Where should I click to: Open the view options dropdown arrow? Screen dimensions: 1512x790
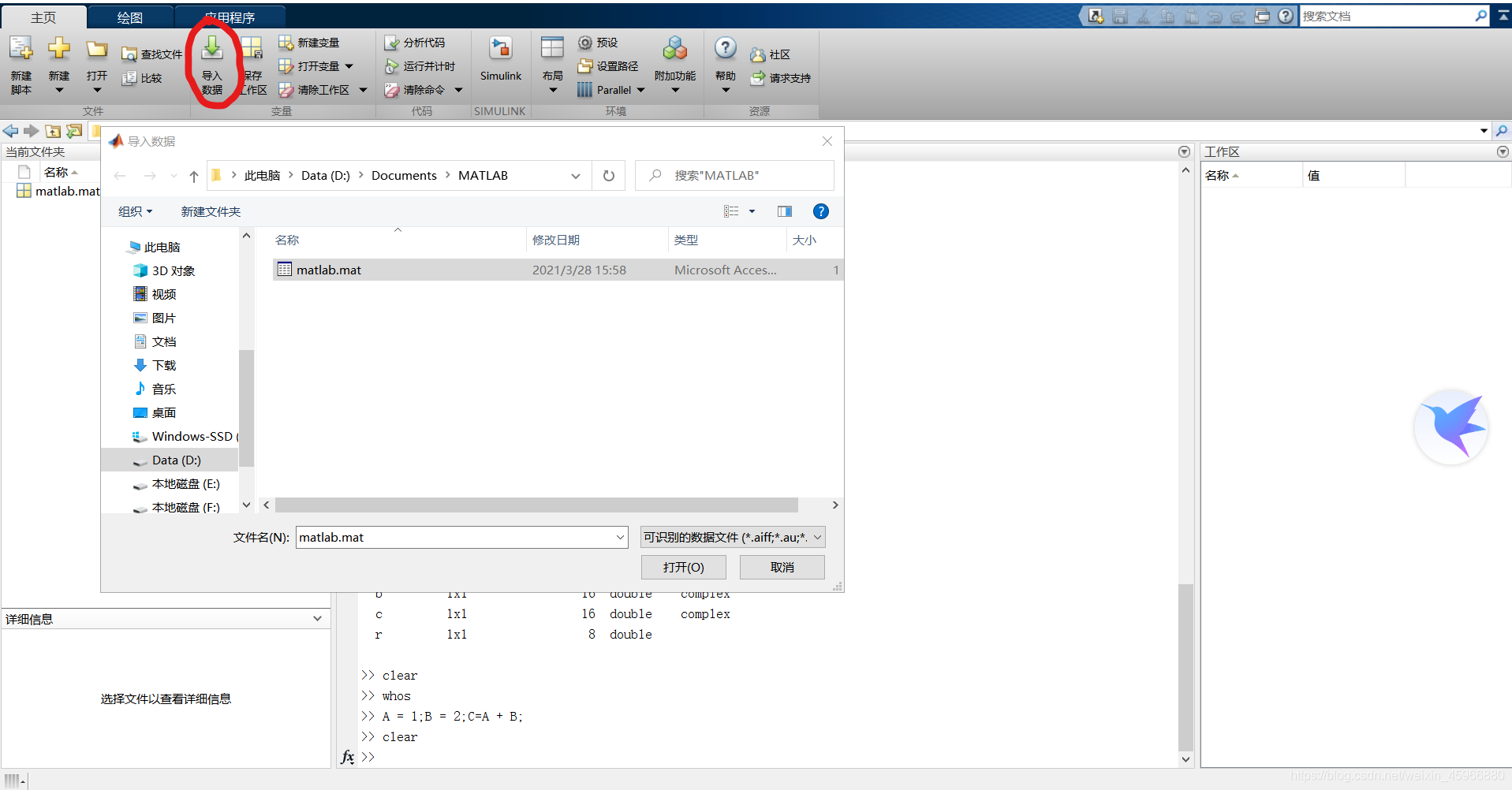[752, 211]
